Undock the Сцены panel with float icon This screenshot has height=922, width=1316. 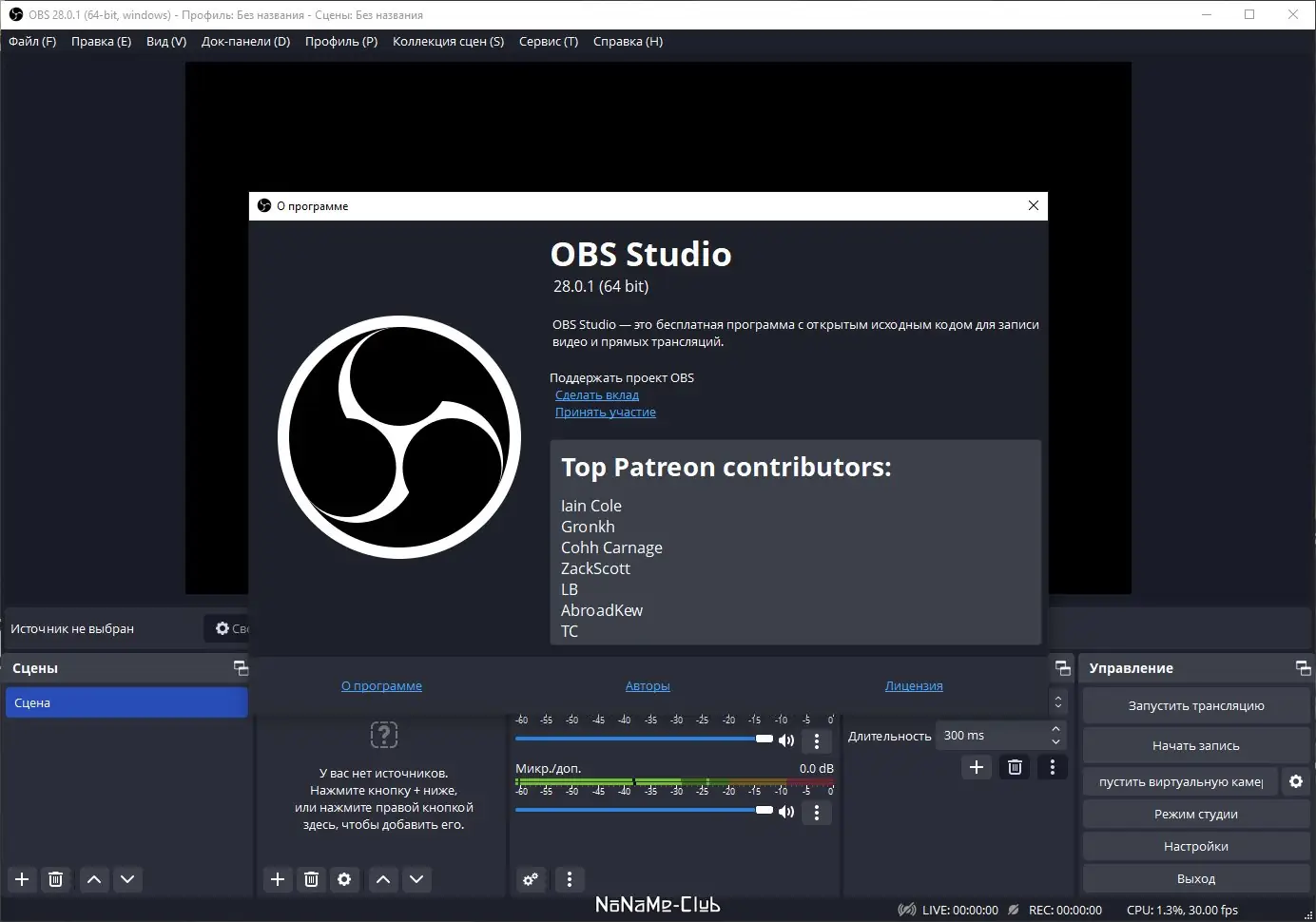point(241,668)
